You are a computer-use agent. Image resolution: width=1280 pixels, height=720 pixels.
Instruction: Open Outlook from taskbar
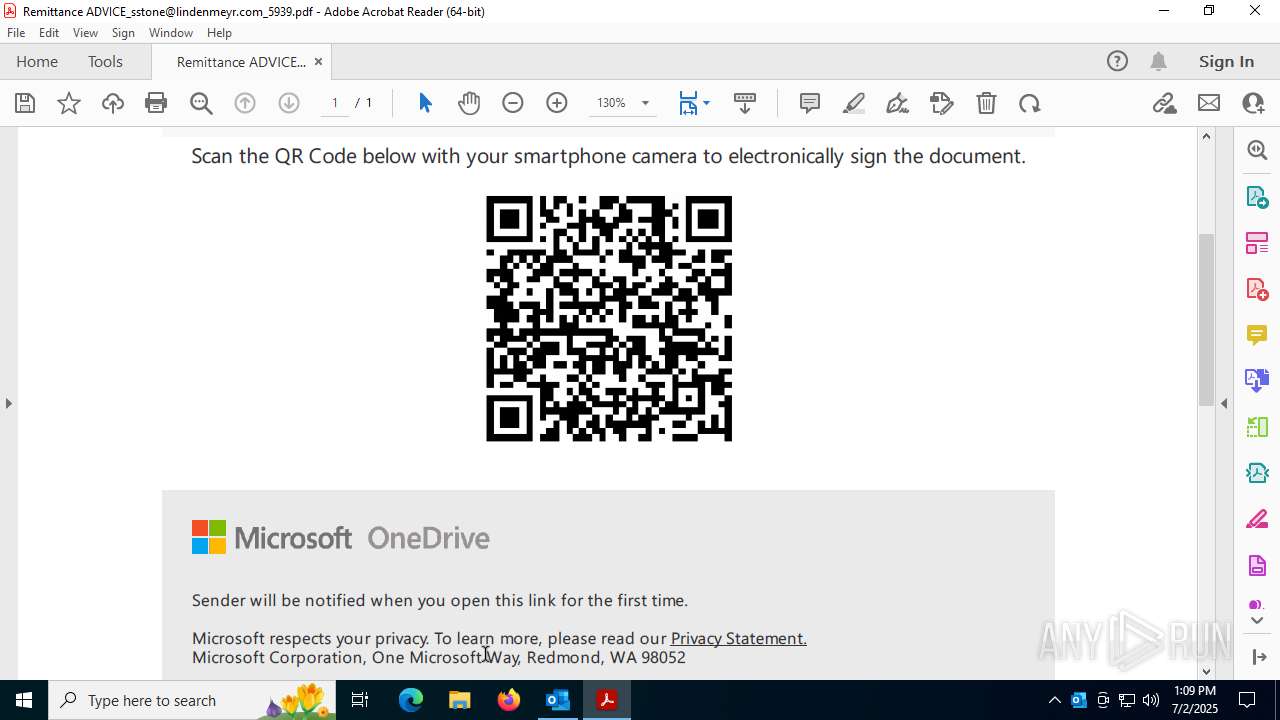(x=558, y=700)
